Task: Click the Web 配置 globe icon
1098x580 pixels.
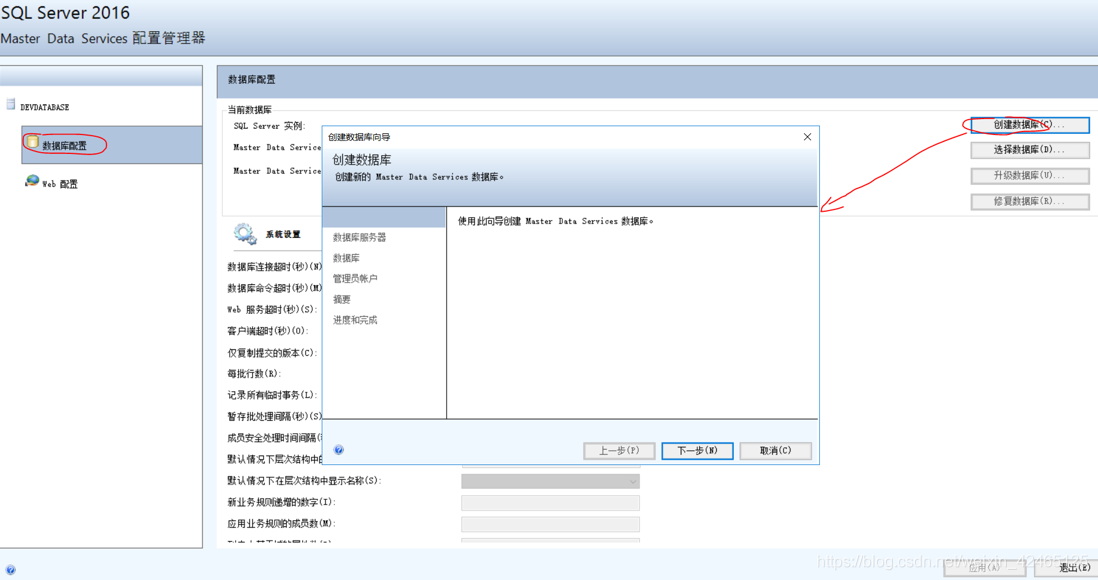Action: [32, 181]
